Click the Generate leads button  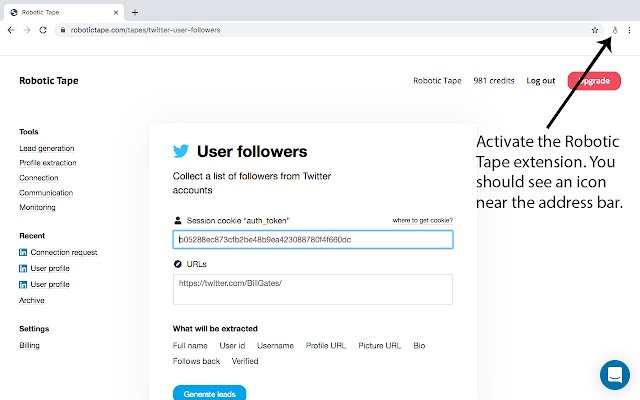click(x=209, y=393)
